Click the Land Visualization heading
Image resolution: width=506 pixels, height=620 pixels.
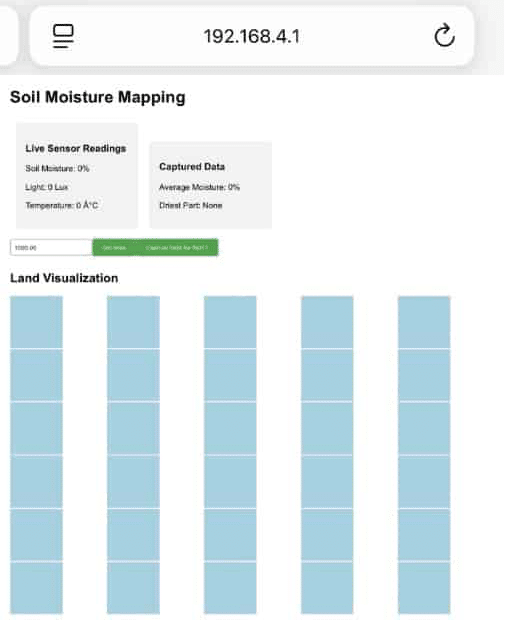point(64,278)
